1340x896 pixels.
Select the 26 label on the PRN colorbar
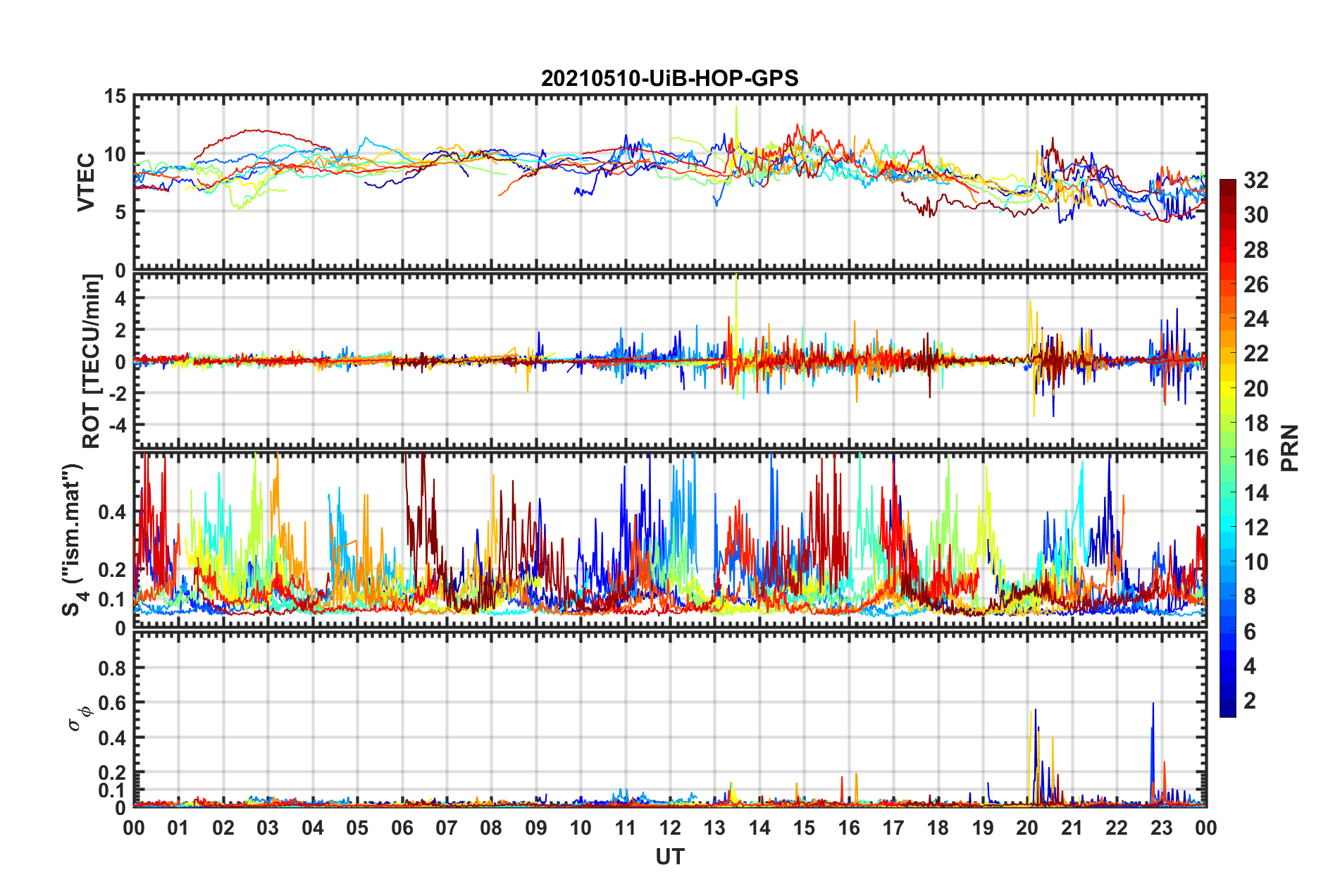[1256, 285]
